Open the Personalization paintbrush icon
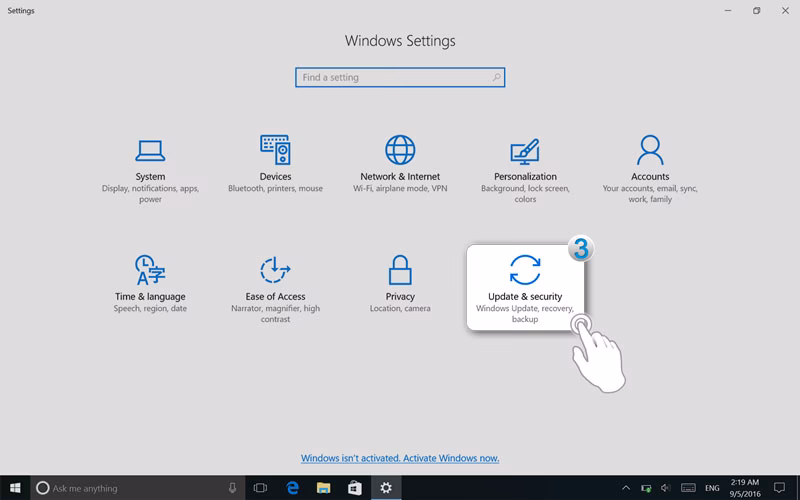This screenshot has height=500, width=800. [525, 152]
